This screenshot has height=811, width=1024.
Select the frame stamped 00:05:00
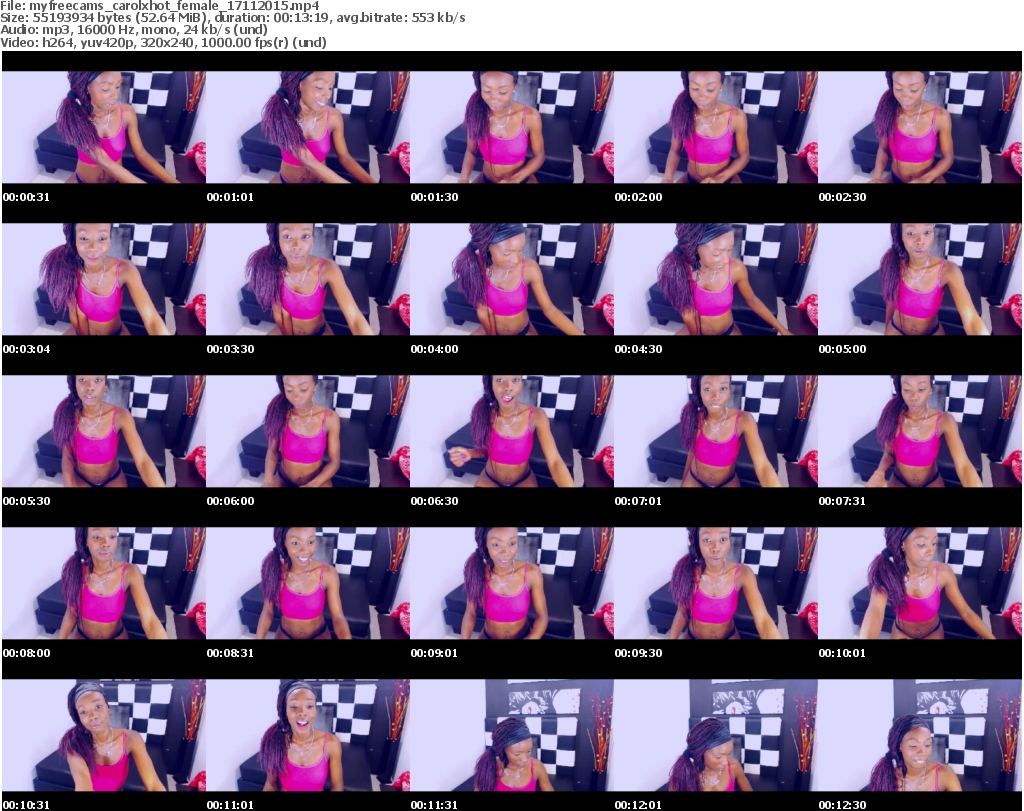pos(920,279)
